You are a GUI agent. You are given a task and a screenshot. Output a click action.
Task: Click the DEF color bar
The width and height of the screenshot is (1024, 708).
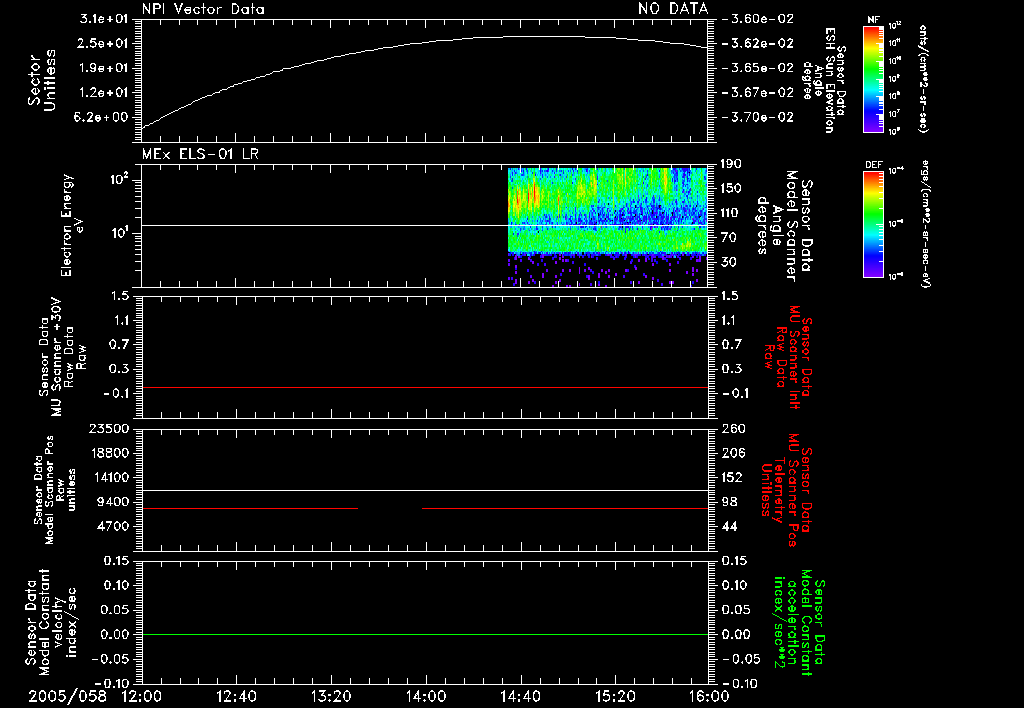[x=873, y=224]
